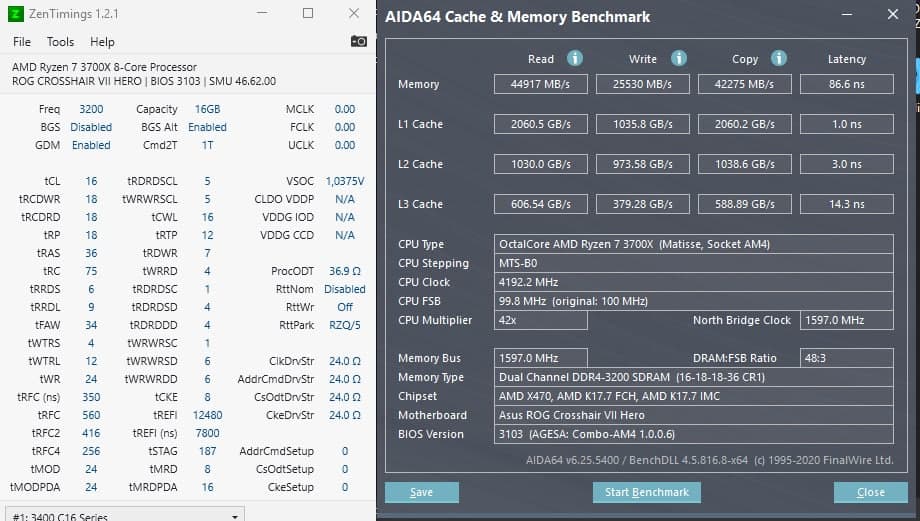Click the info icon beside Write
This screenshot has height=521, width=920.
point(679,58)
